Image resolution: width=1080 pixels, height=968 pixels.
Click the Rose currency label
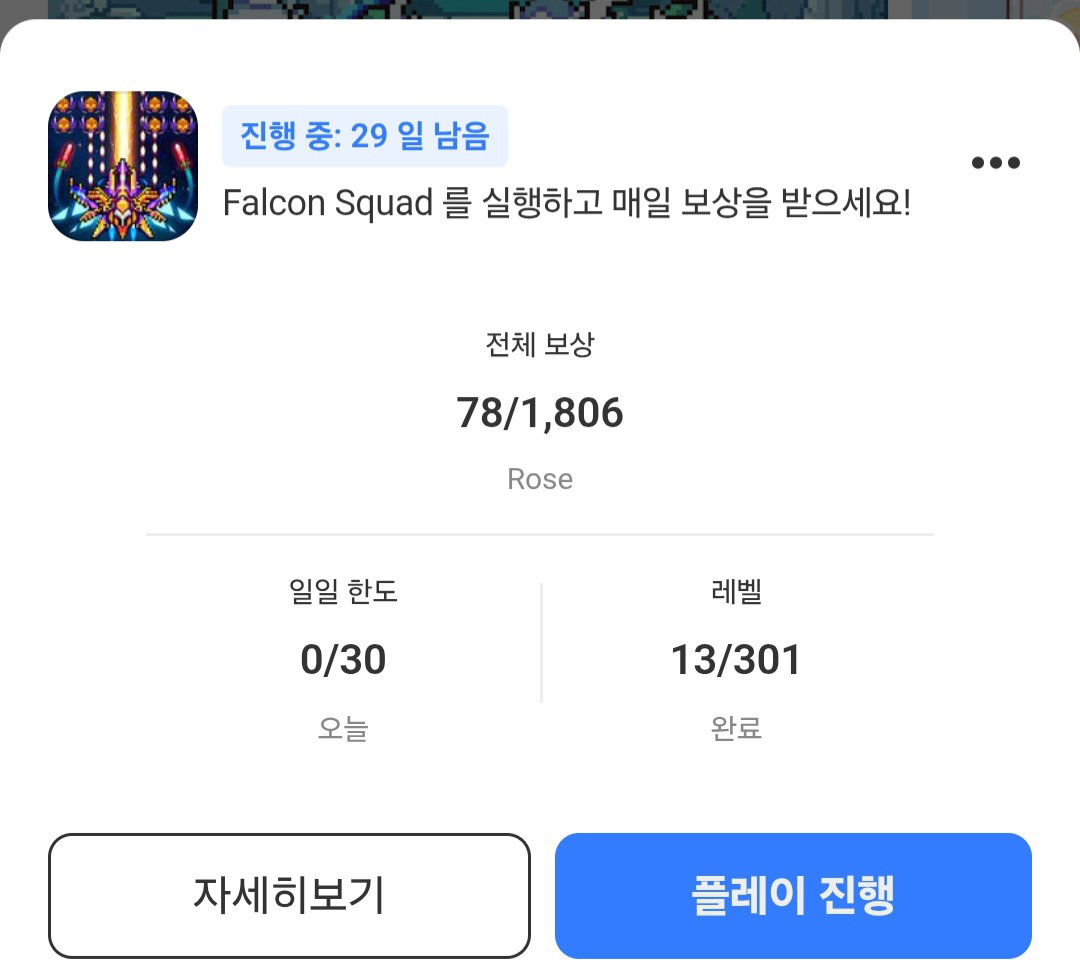click(540, 479)
